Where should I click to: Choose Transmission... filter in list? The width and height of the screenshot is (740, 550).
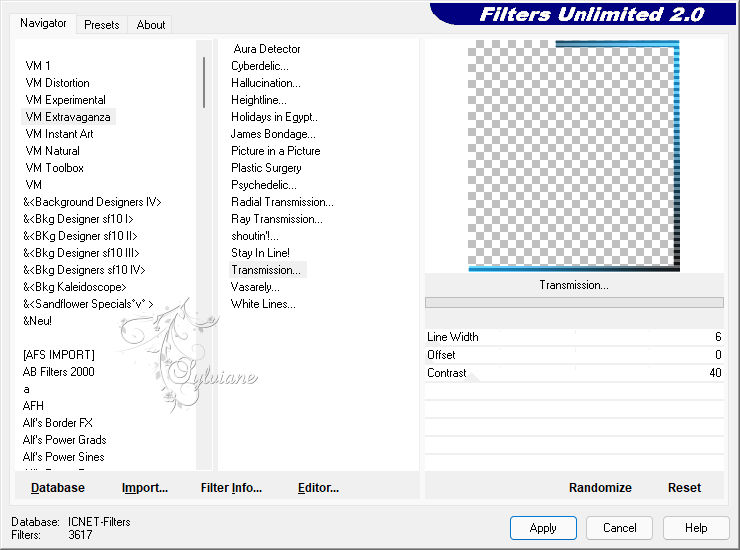266,270
